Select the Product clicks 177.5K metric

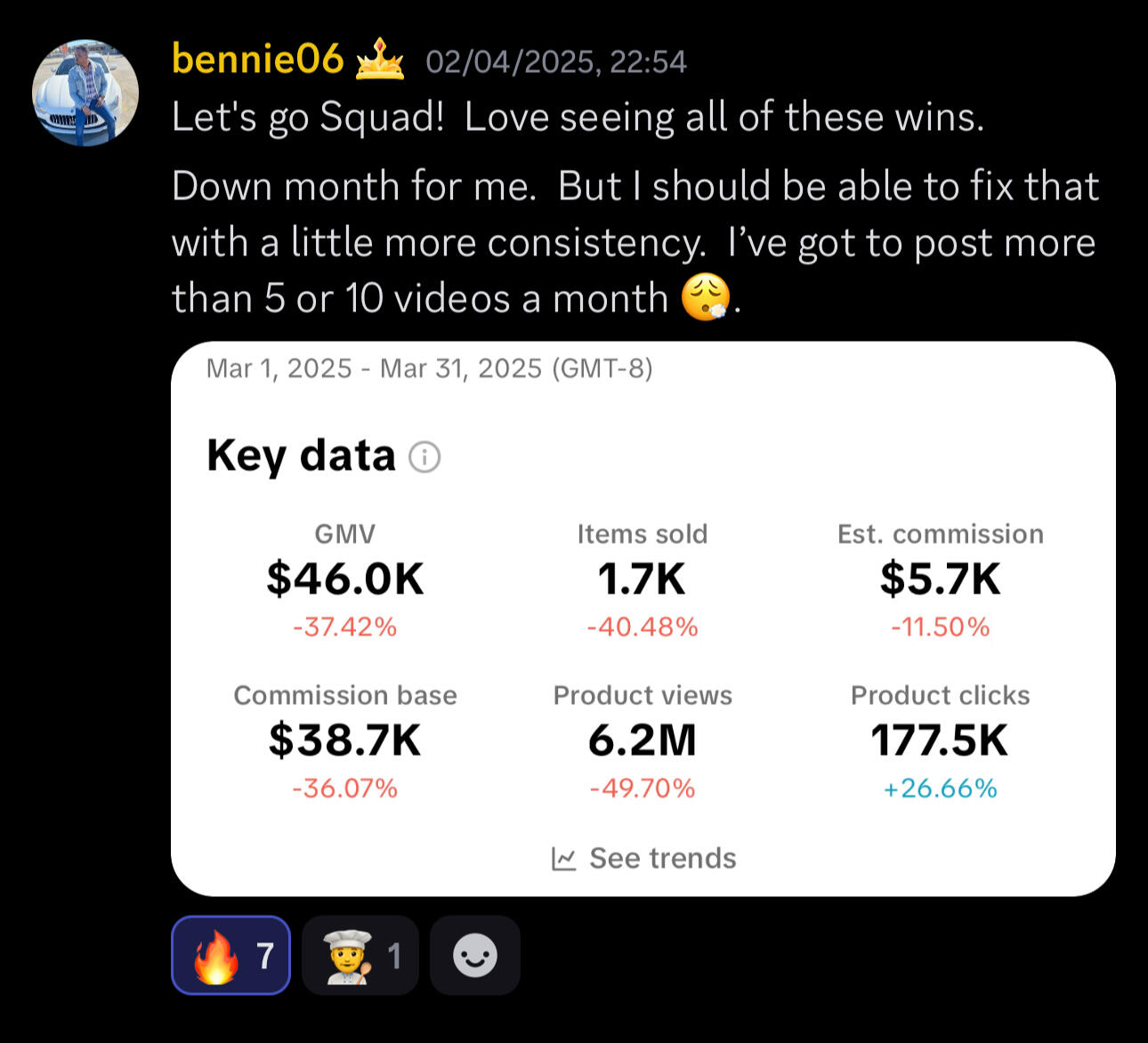940,740
